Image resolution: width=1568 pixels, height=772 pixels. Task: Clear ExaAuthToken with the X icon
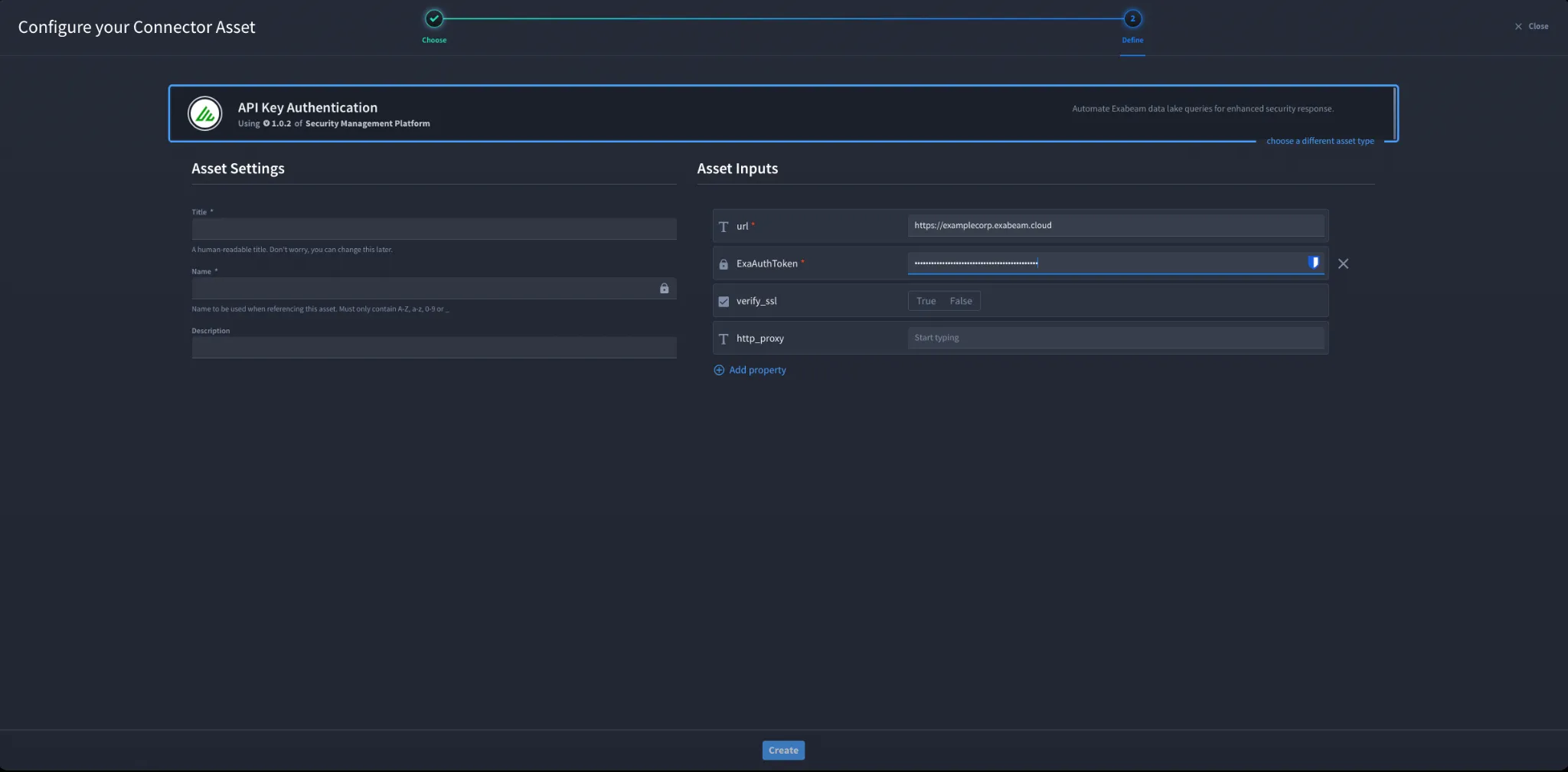pos(1343,263)
